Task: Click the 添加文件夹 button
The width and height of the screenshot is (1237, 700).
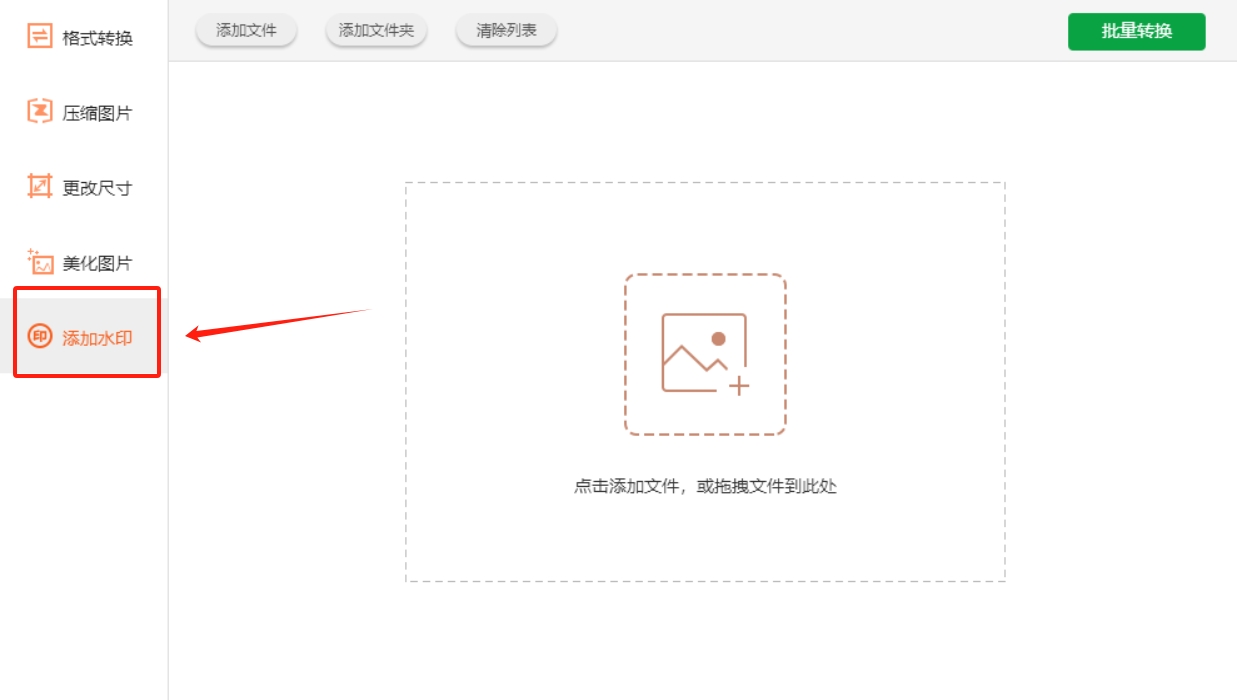Action: point(376,31)
